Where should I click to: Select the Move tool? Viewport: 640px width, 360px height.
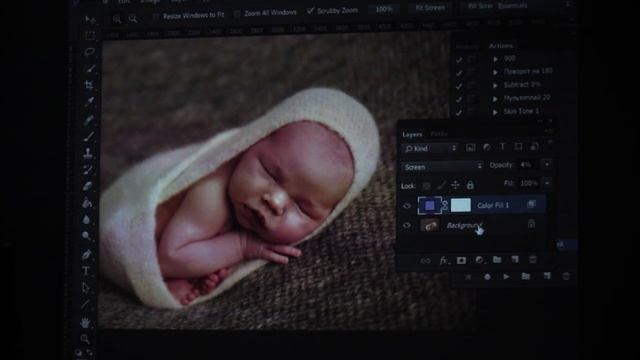pos(90,20)
